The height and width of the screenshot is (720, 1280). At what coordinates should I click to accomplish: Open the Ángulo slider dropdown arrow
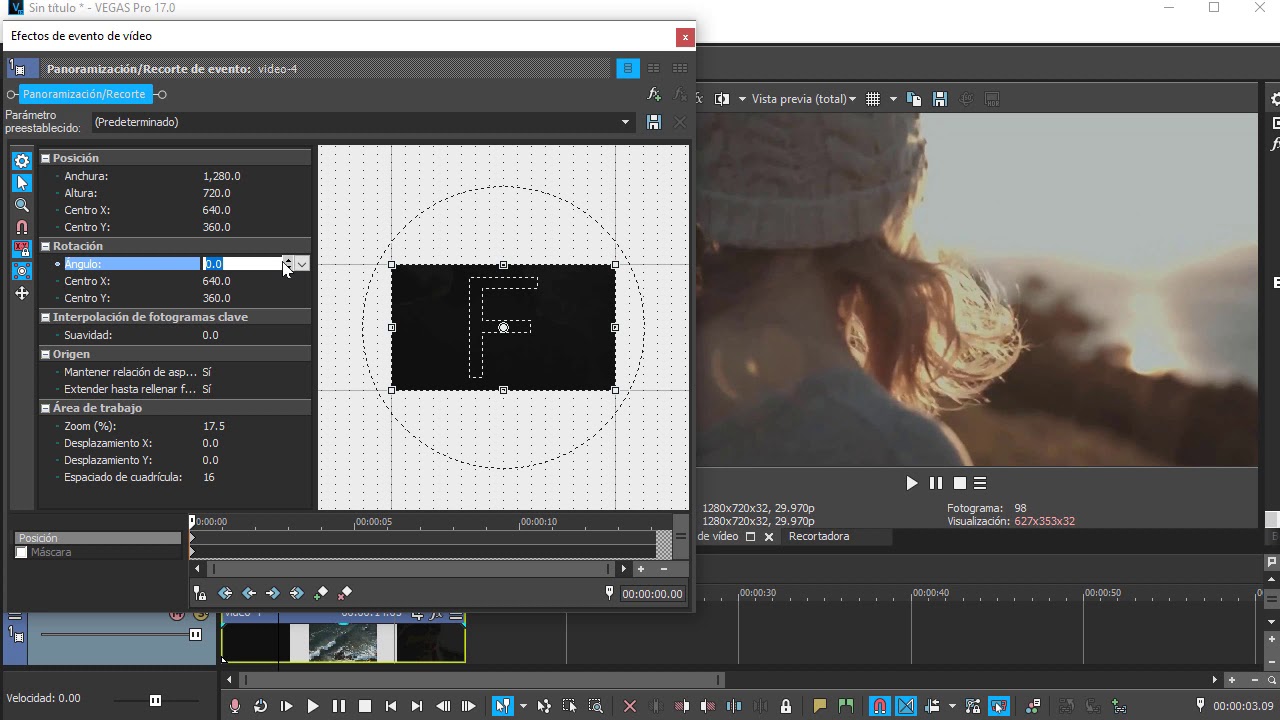coord(302,264)
